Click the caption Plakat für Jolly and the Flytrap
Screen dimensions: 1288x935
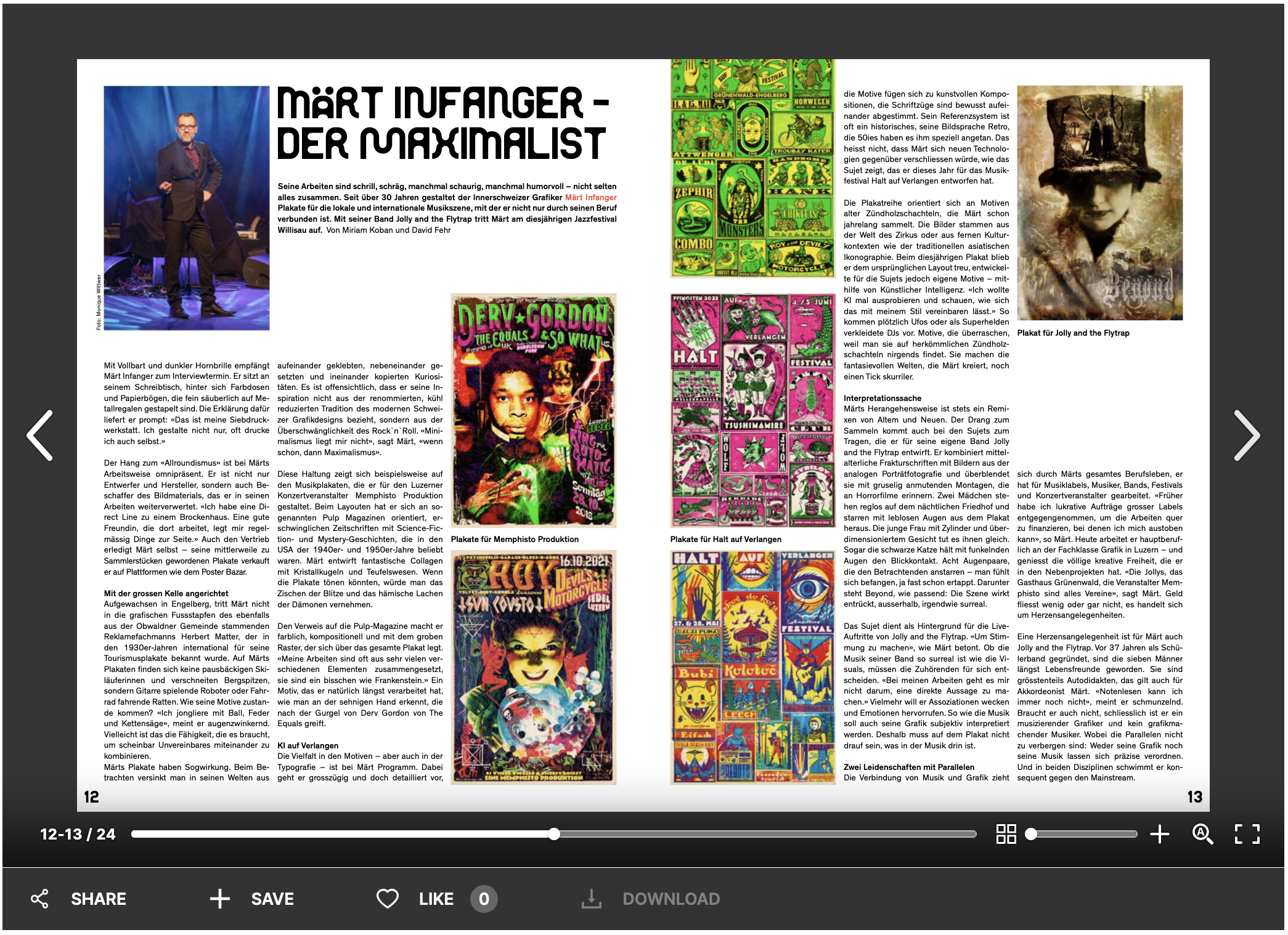(1073, 333)
